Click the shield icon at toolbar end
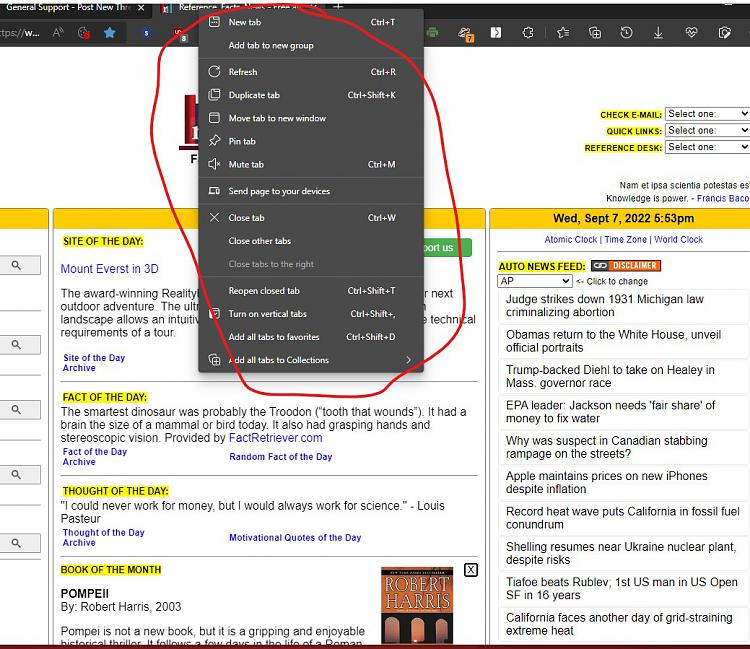Screen dimensions: 750x649 tap(725, 33)
